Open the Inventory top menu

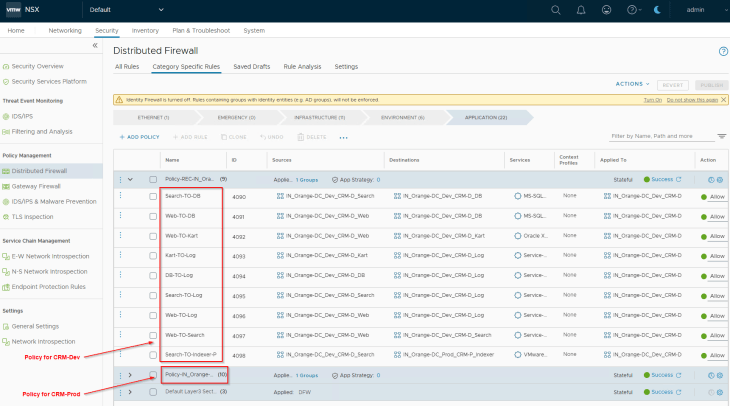(145, 31)
